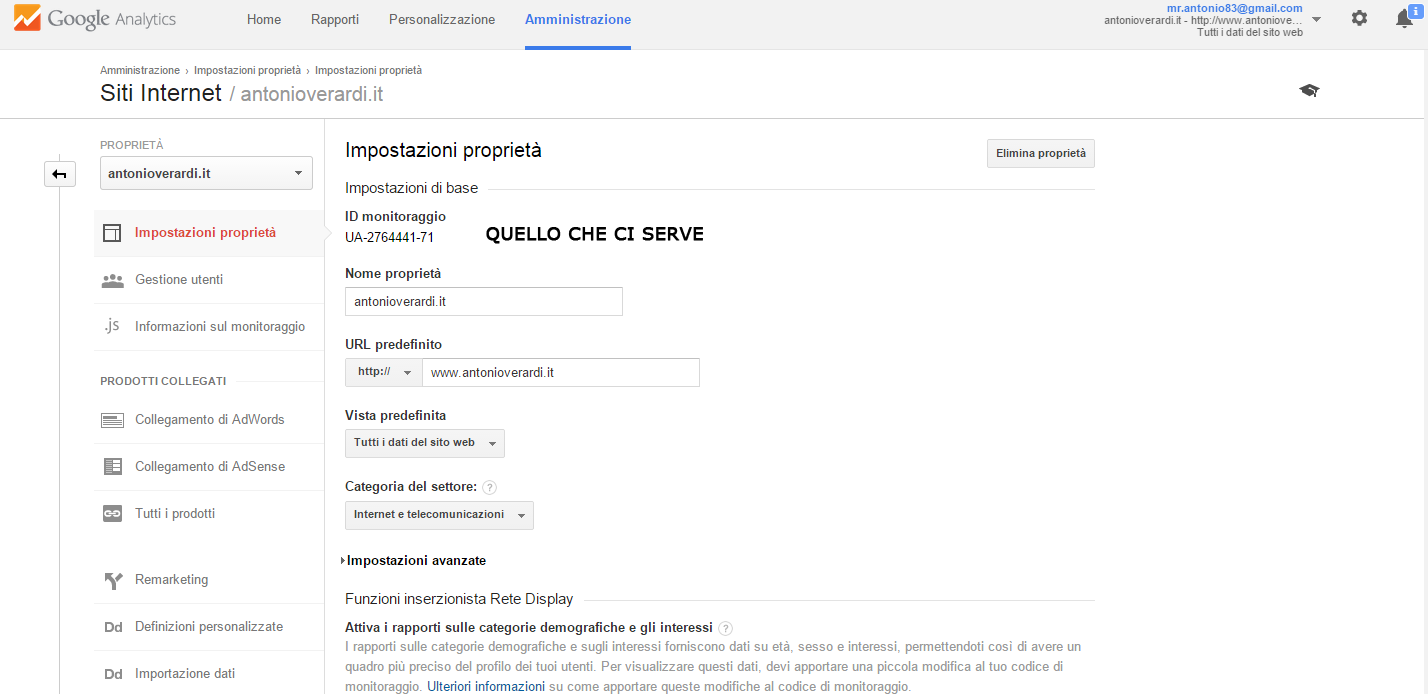
Task: Open the notifications bell icon
Action: tap(1405, 19)
